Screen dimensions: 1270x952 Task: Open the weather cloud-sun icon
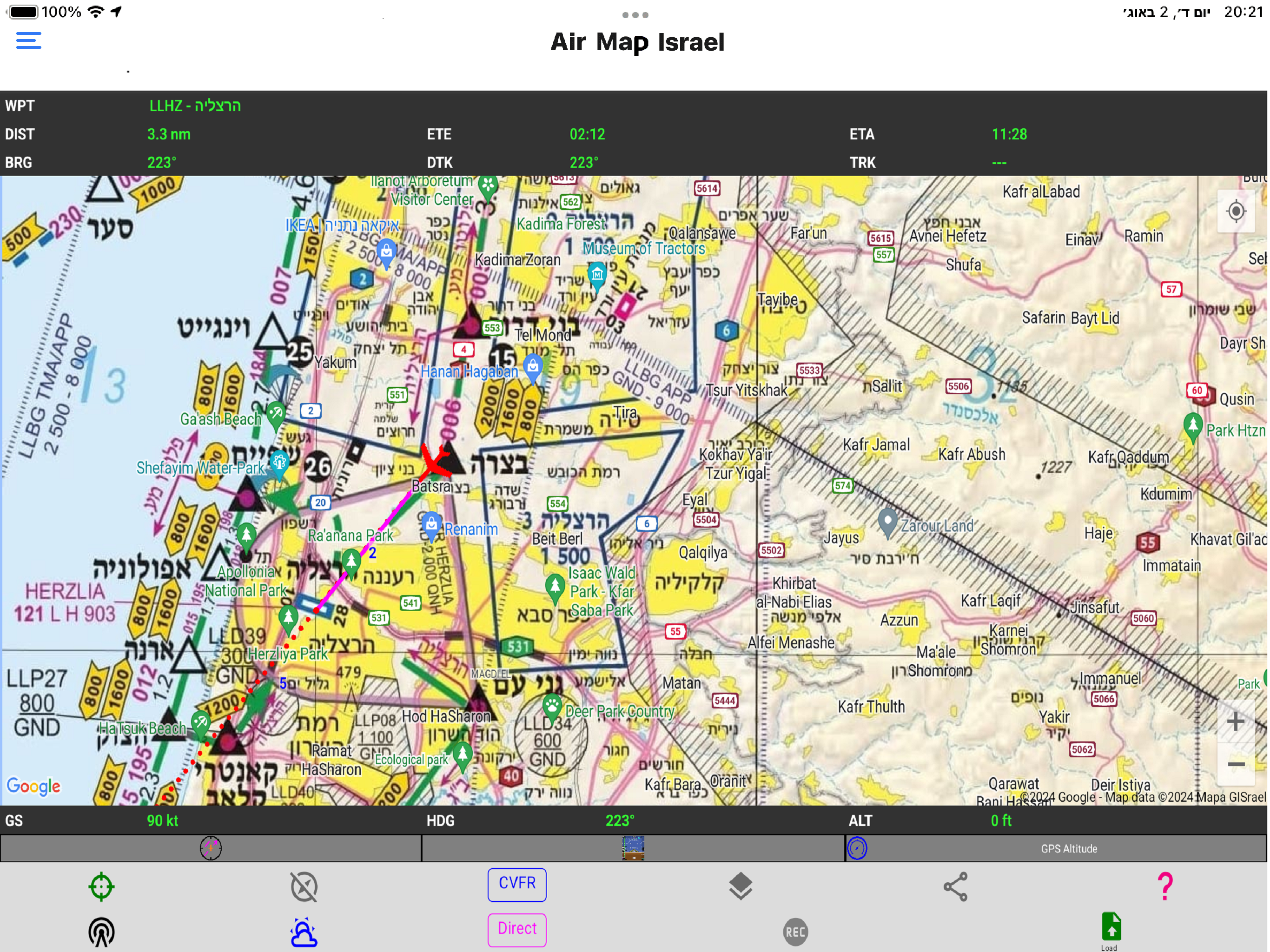coord(304,932)
